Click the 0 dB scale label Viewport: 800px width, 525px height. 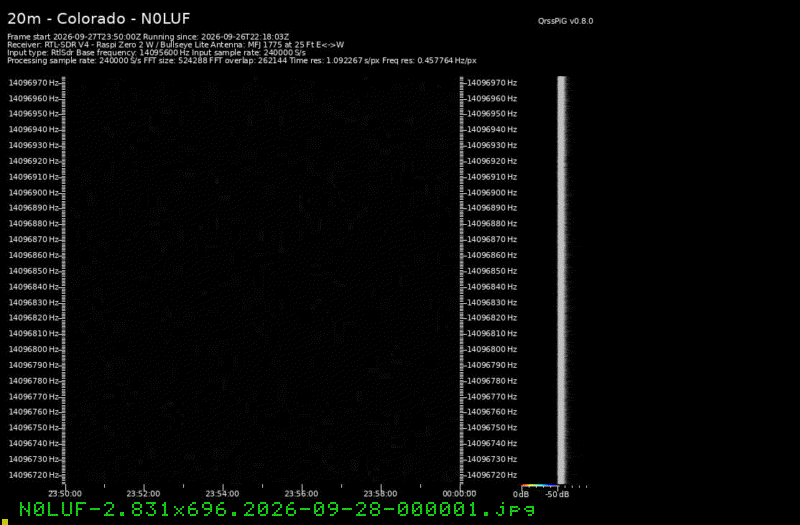click(x=521, y=494)
